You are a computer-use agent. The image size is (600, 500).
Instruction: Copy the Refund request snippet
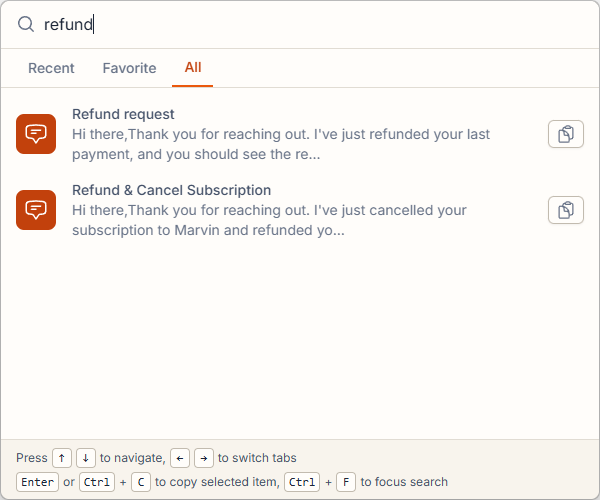(566, 134)
